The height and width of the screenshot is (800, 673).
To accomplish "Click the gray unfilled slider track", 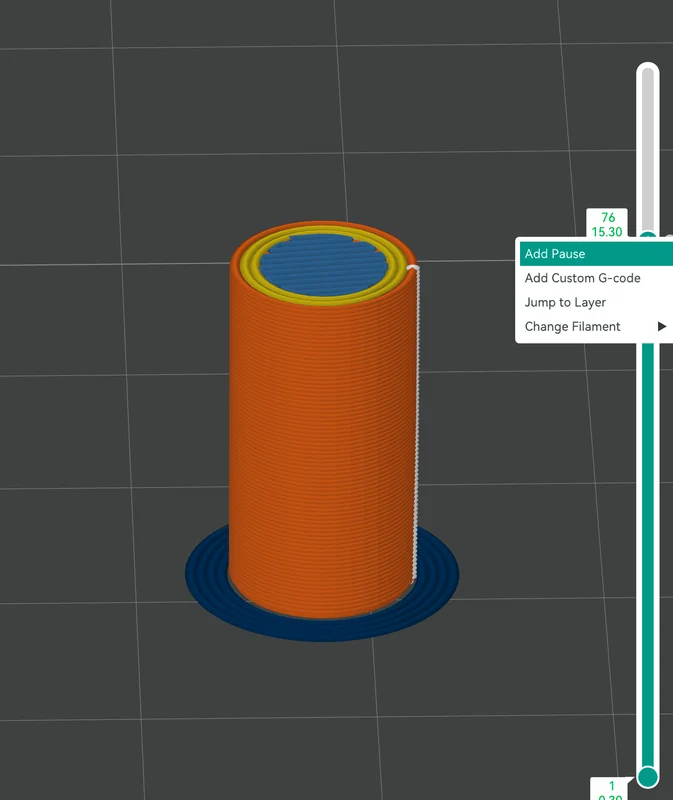I will pos(648,148).
